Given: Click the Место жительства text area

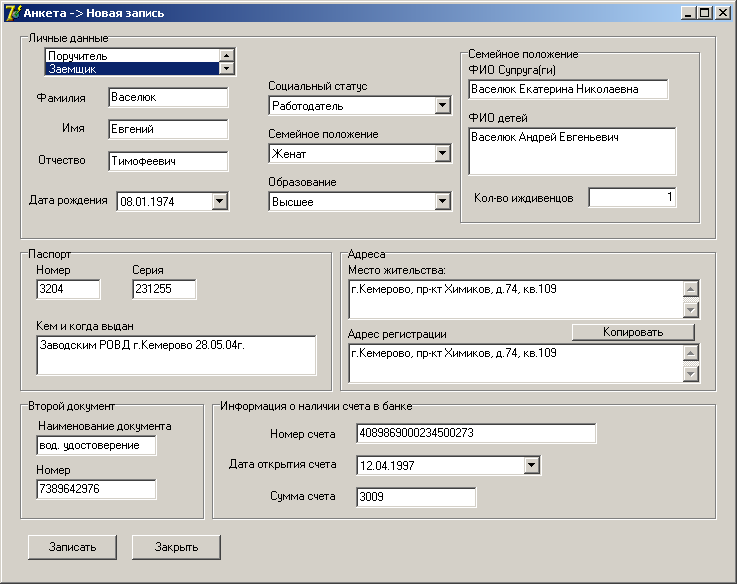Looking at the screenshot, I should coord(516,299).
